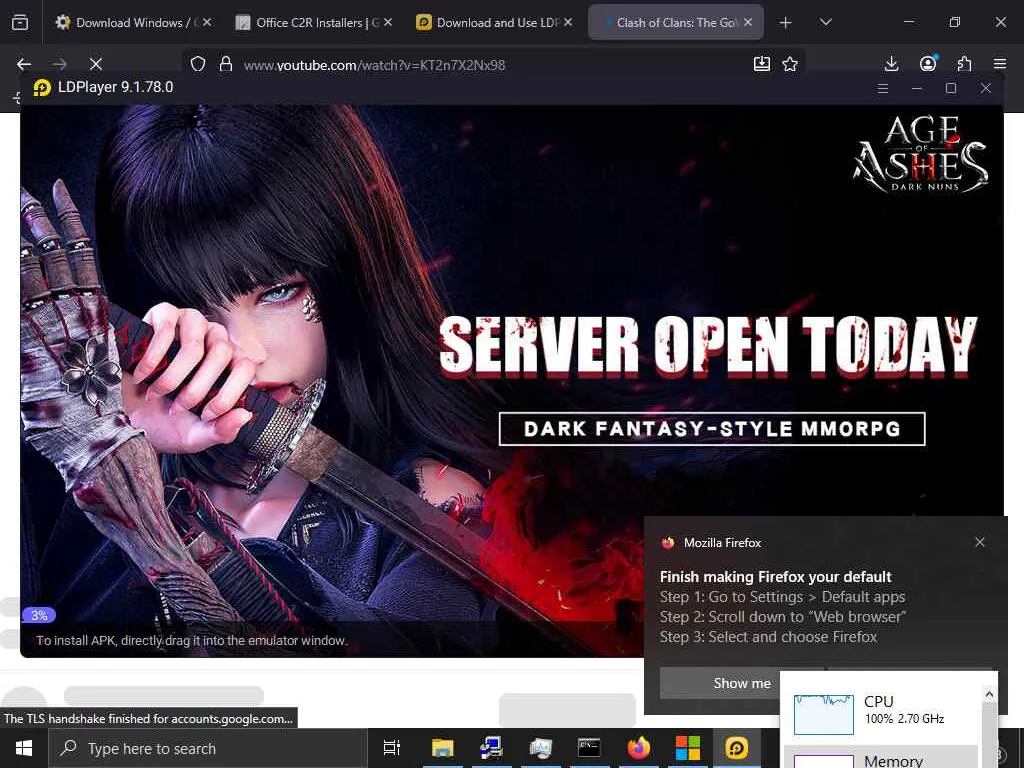Bookmark this page with star icon
Image resolution: width=1024 pixels, height=768 pixels.
[790, 64]
